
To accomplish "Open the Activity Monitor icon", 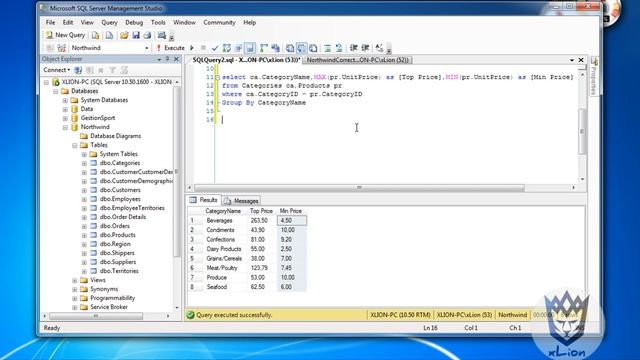I will 162,36.
